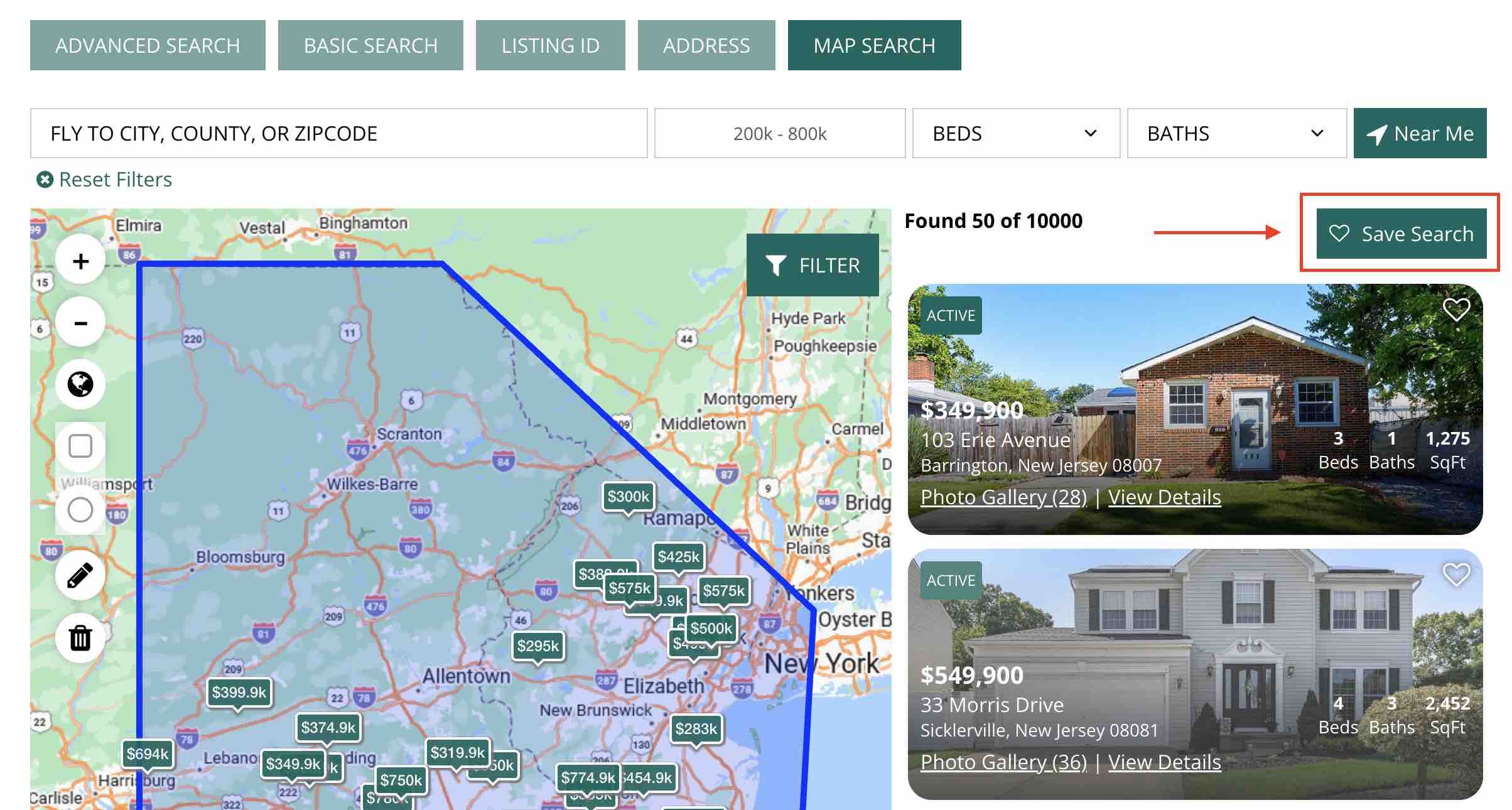Switch to the Listing ID tab
1512x810 pixels.
[551, 45]
